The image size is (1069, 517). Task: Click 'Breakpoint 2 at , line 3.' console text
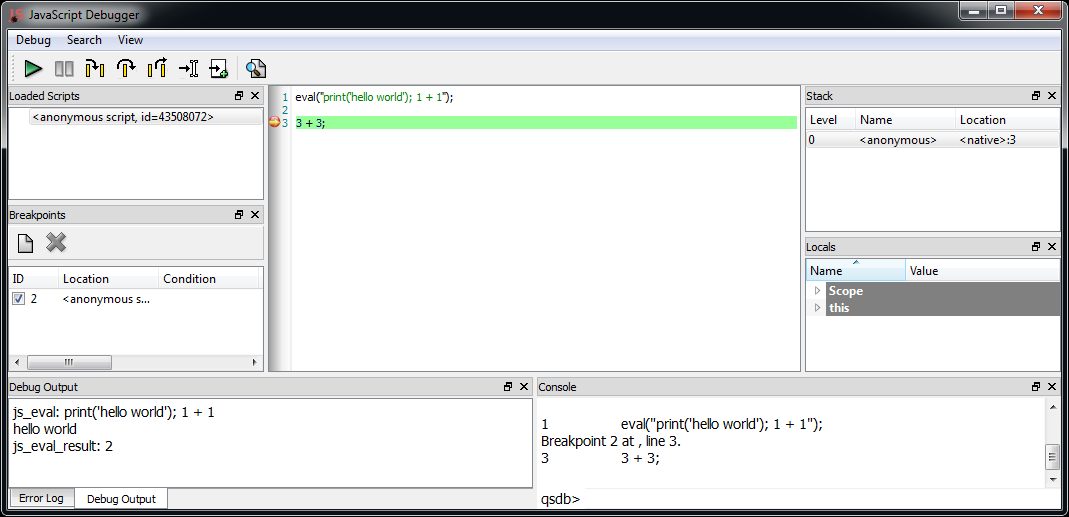611,441
